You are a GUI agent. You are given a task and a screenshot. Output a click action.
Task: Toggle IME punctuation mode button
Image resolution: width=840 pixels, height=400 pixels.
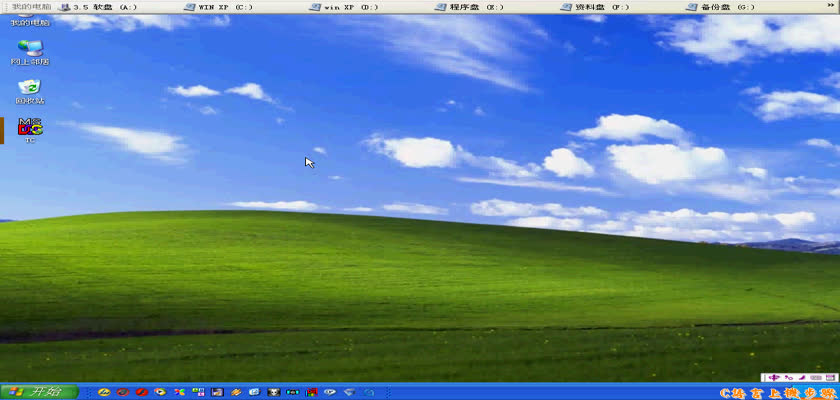pyautogui.click(x=789, y=378)
